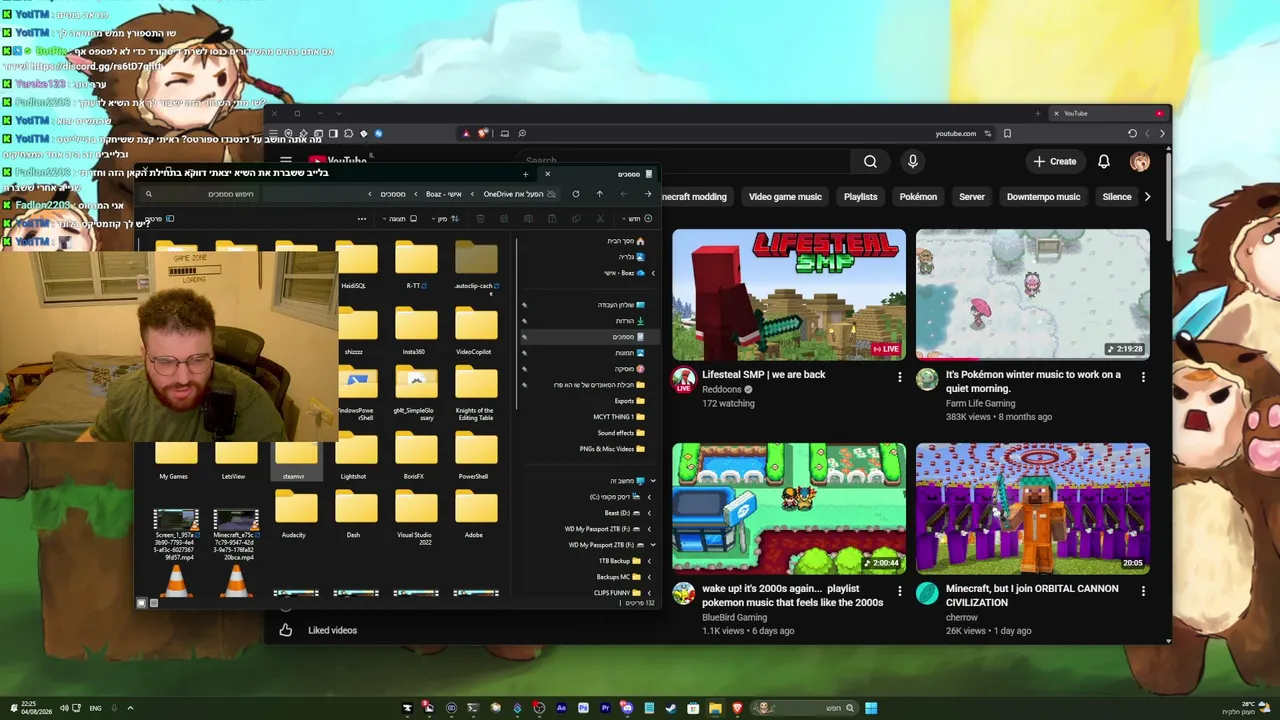The height and width of the screenshot is (720, 1280).
Task: Click the File Explorer refresh icon
Action: pos(575,194)
